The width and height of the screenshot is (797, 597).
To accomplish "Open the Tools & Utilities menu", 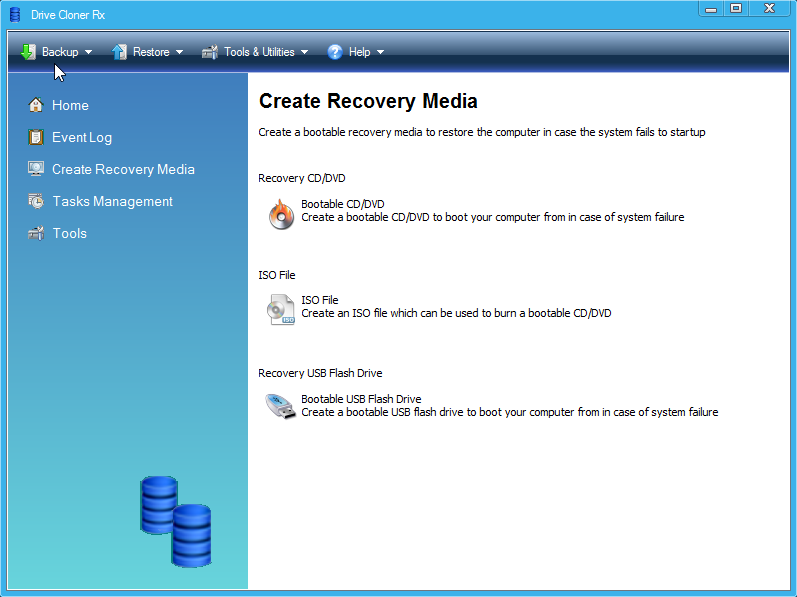I will 255,52.
